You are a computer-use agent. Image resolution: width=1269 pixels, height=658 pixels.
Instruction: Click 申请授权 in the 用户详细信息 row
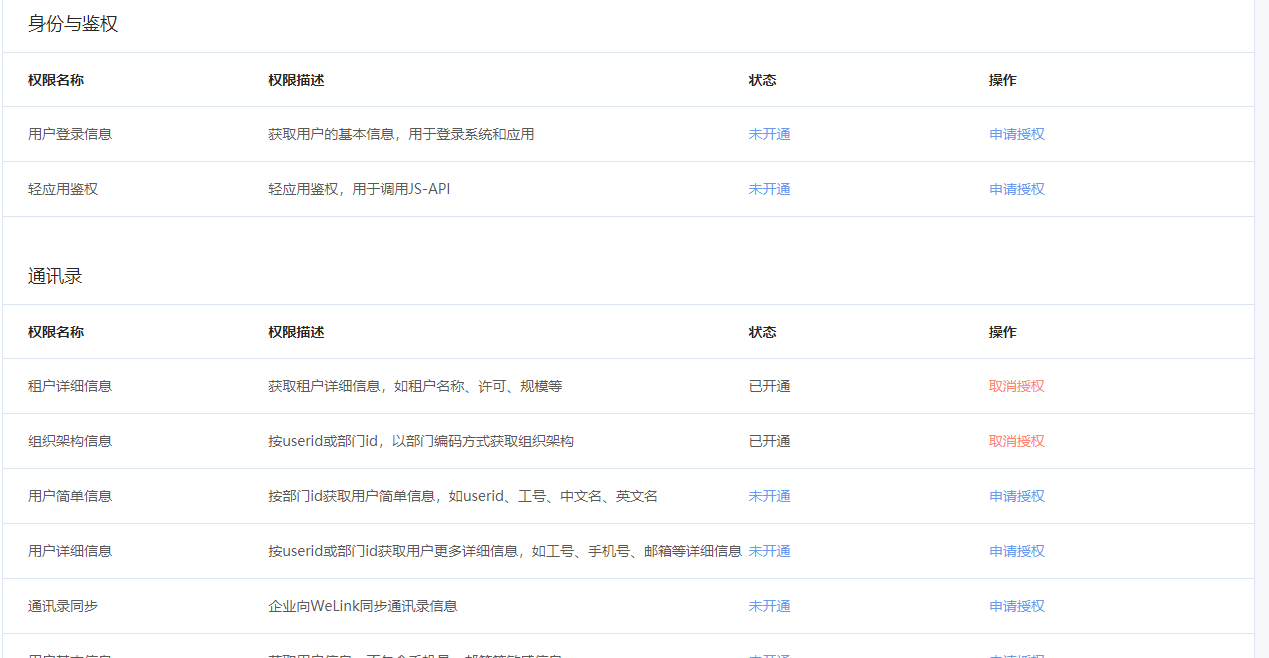[1017, 551]
